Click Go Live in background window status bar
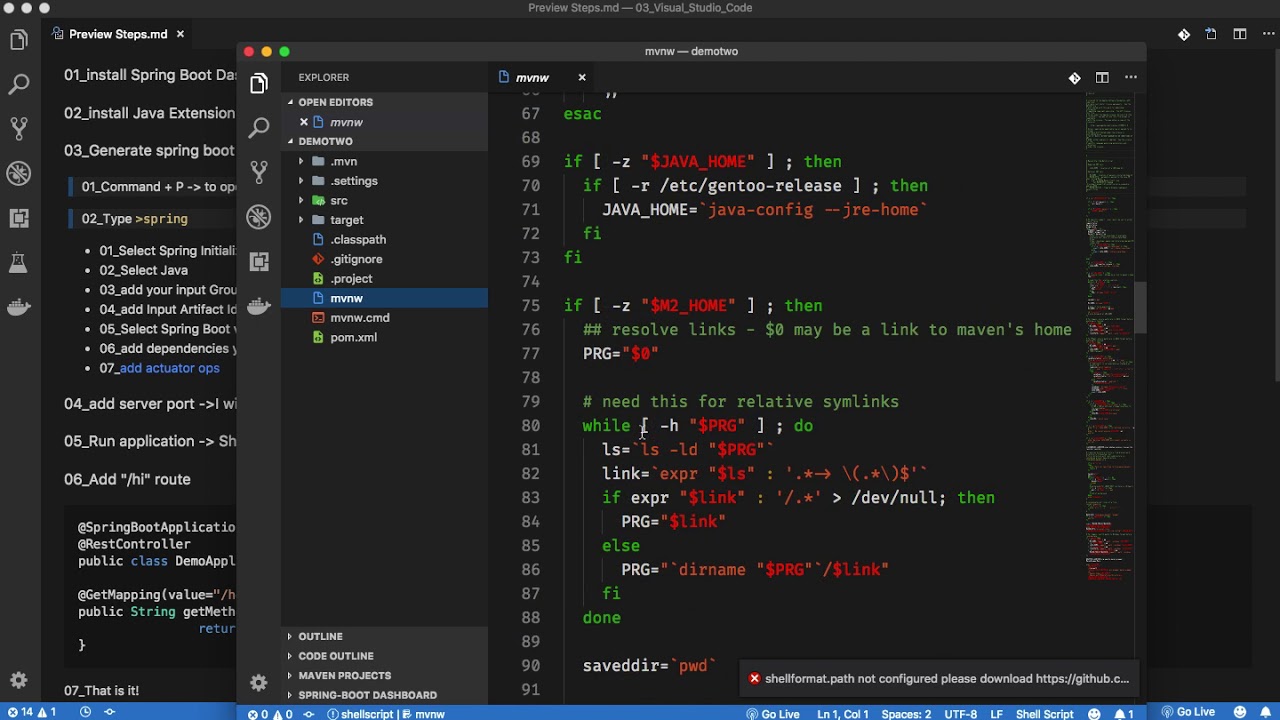 (x=1187, y=712)
